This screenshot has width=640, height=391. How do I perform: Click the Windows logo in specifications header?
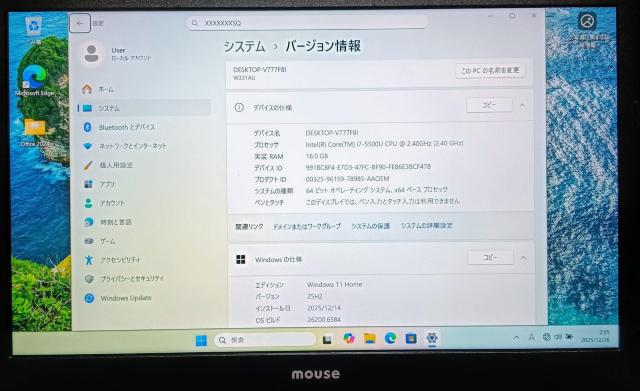pos(241,260)
